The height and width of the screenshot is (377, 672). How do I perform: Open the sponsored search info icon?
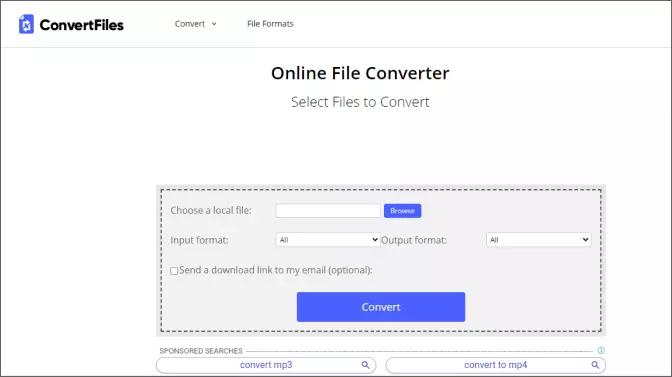601,350
